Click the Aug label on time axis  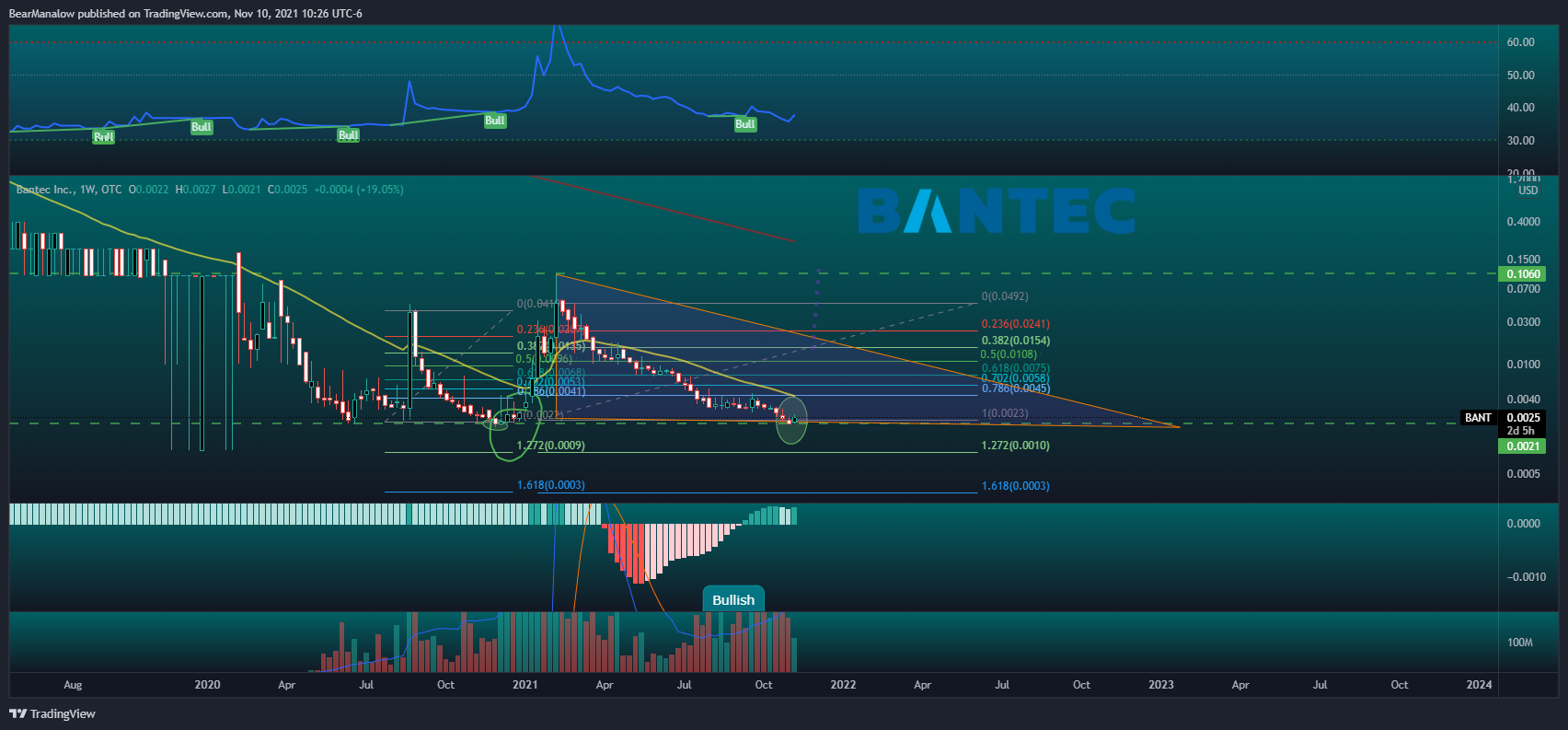click(73, 685)
